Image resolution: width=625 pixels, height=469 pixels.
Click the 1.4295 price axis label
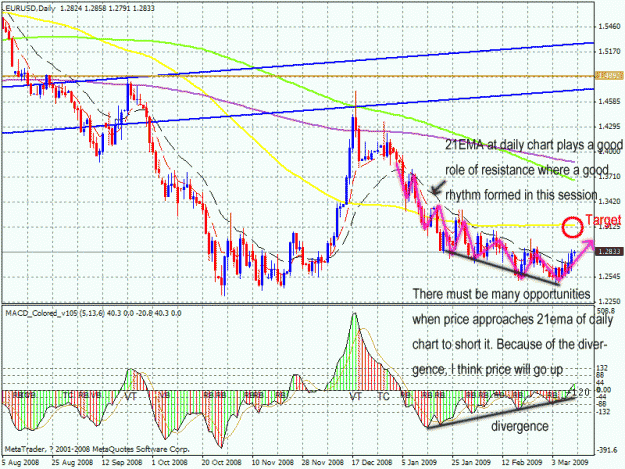click(x=609, y=126)
